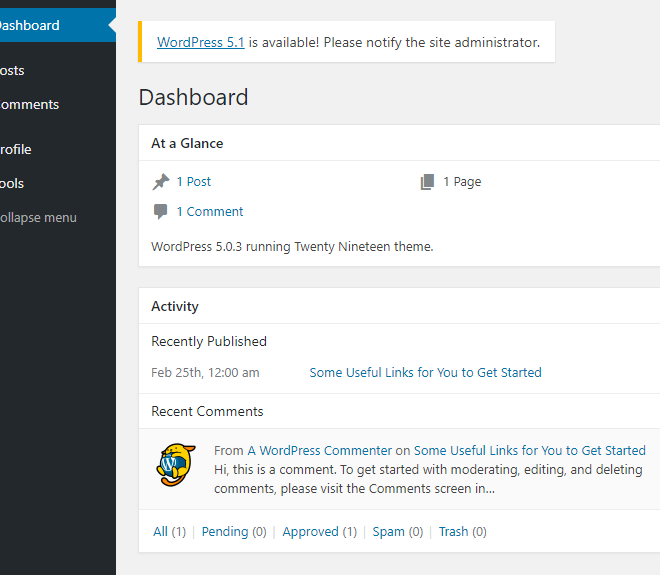Open A WordPress Commenter author link

point(319,450)
